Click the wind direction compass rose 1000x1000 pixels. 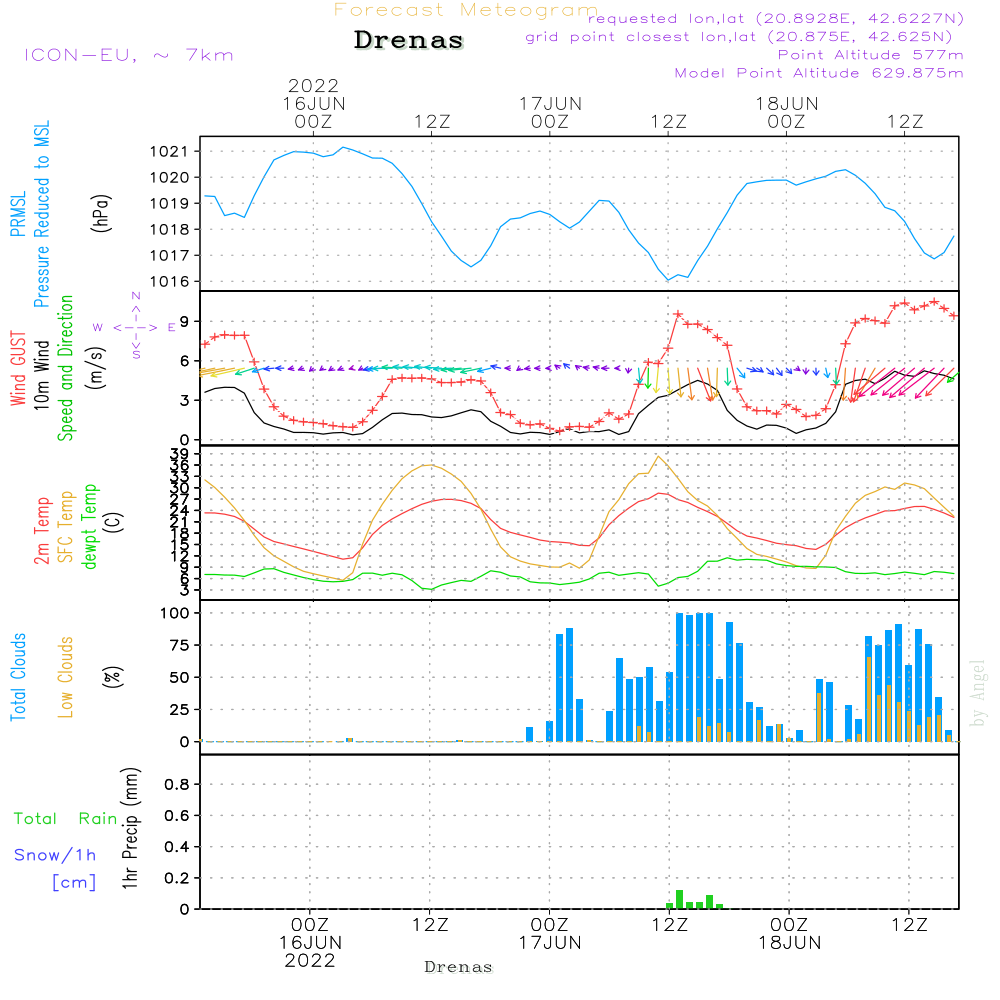[135, 326]
